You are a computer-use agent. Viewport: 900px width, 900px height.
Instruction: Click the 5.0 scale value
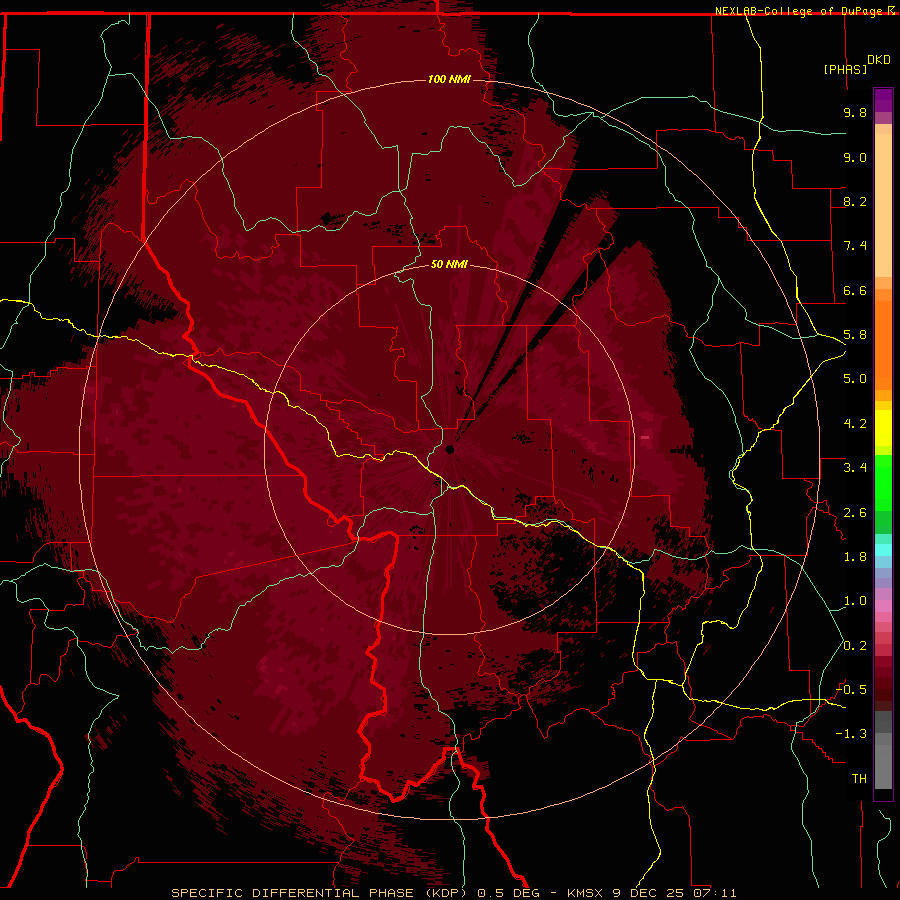[855, 379]
